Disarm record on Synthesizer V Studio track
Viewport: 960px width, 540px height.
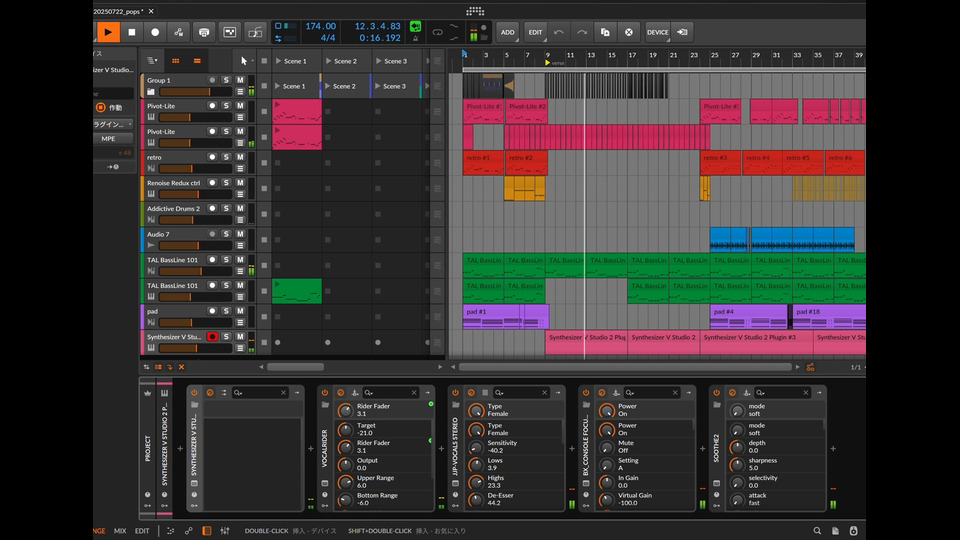point(212,338)
